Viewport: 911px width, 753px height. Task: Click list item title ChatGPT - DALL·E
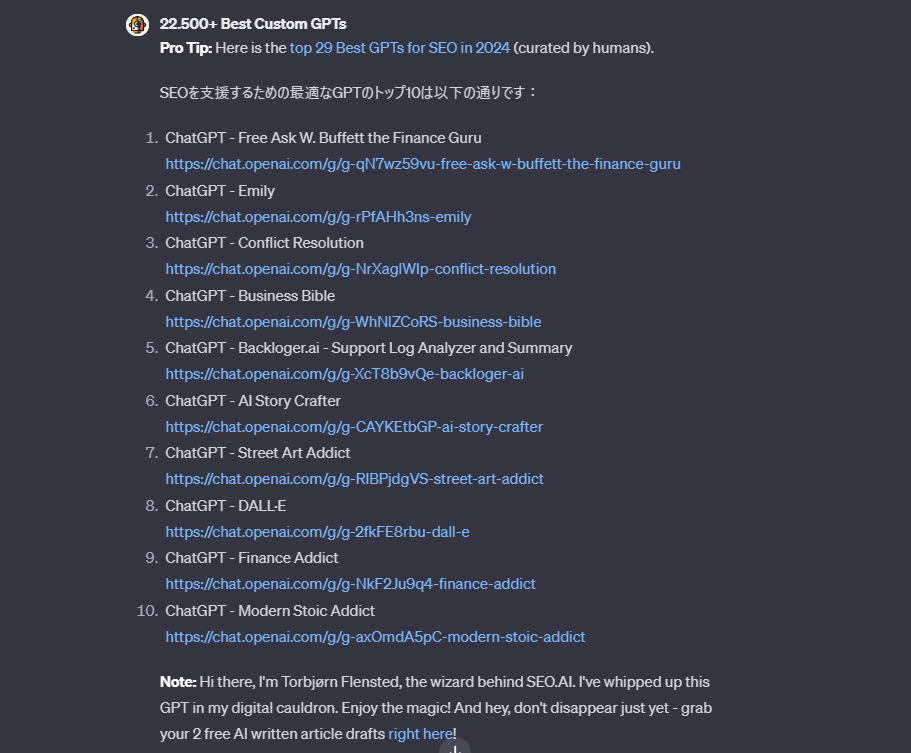225,506
